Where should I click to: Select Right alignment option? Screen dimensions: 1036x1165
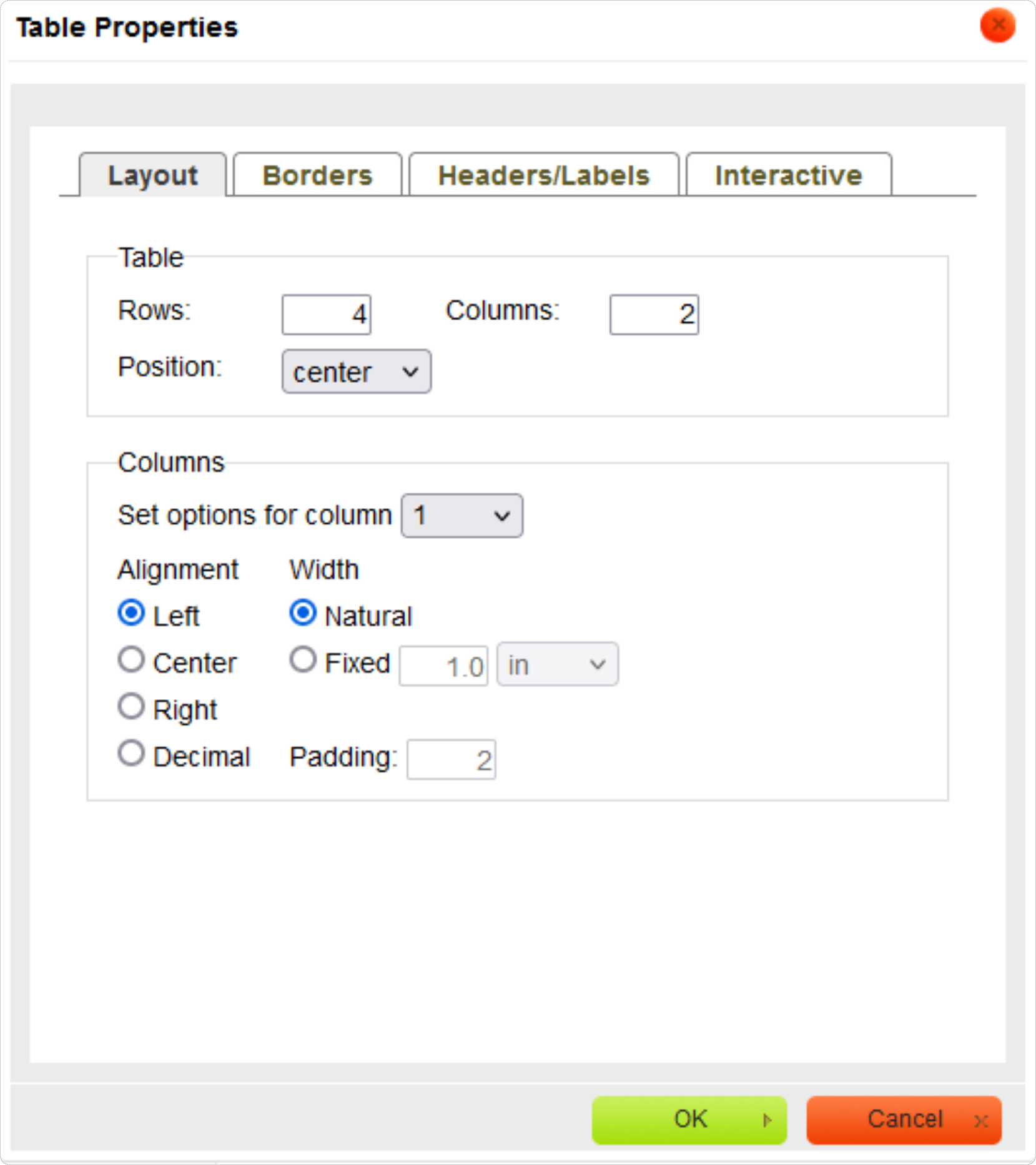[131, 706]
